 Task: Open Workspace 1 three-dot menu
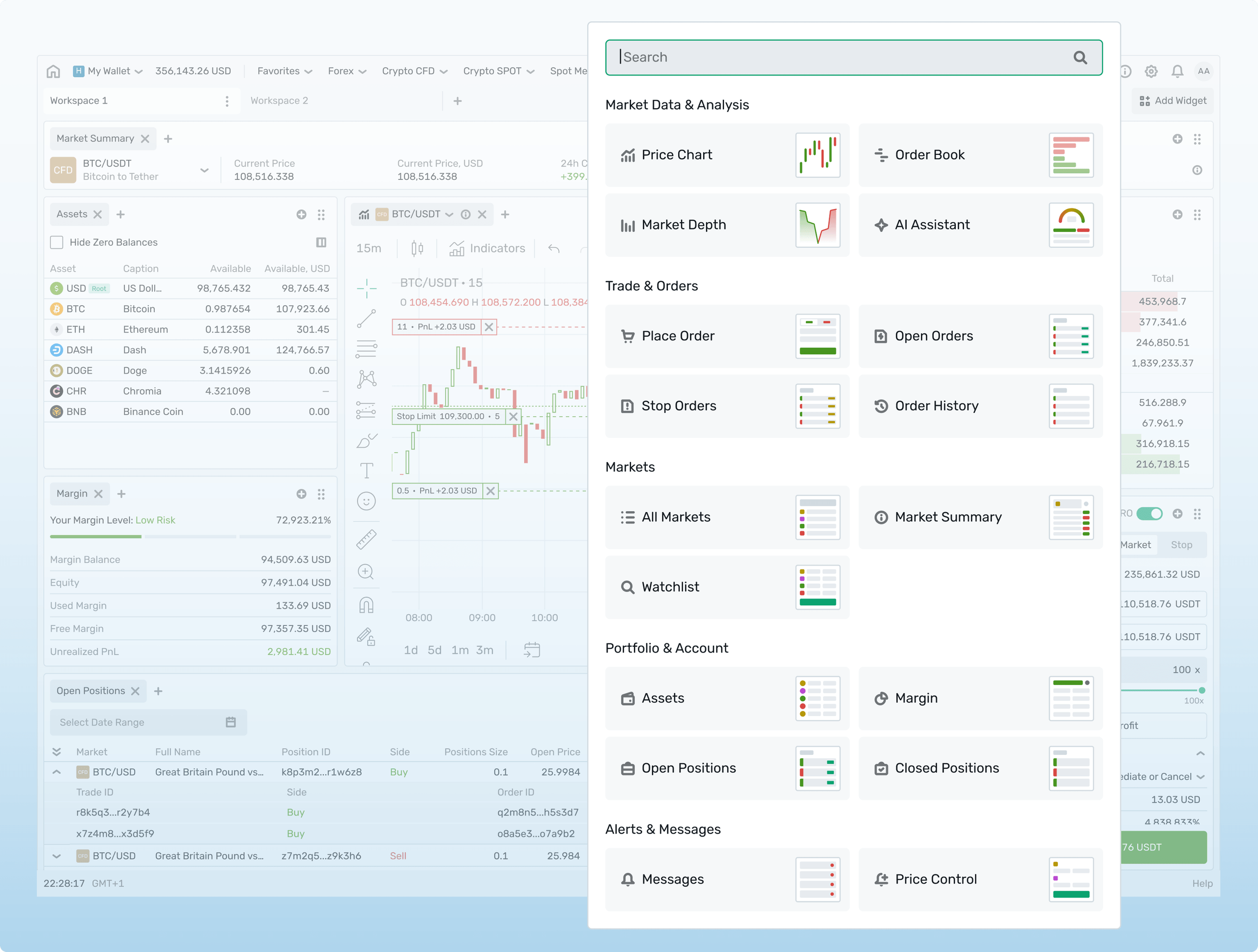(227, 101)
